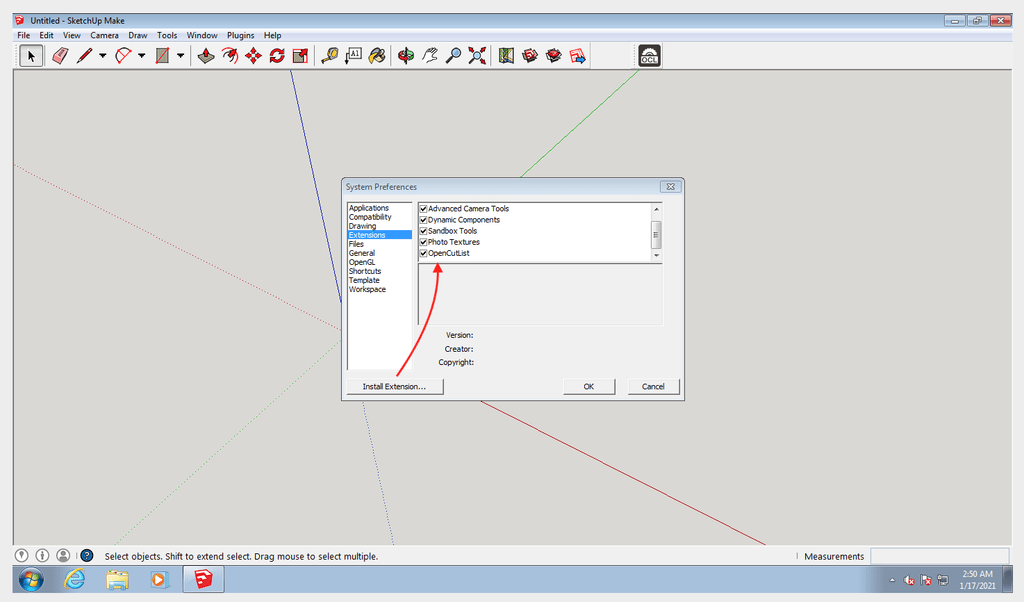Toggle the Photo Textures checkbox
1024x602 pixels.
point(423,242)
